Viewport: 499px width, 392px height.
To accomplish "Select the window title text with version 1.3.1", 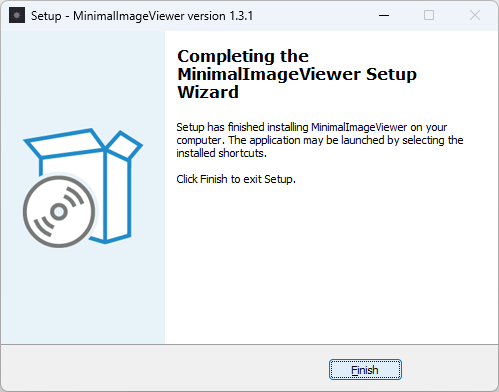I will click(142, 16).
